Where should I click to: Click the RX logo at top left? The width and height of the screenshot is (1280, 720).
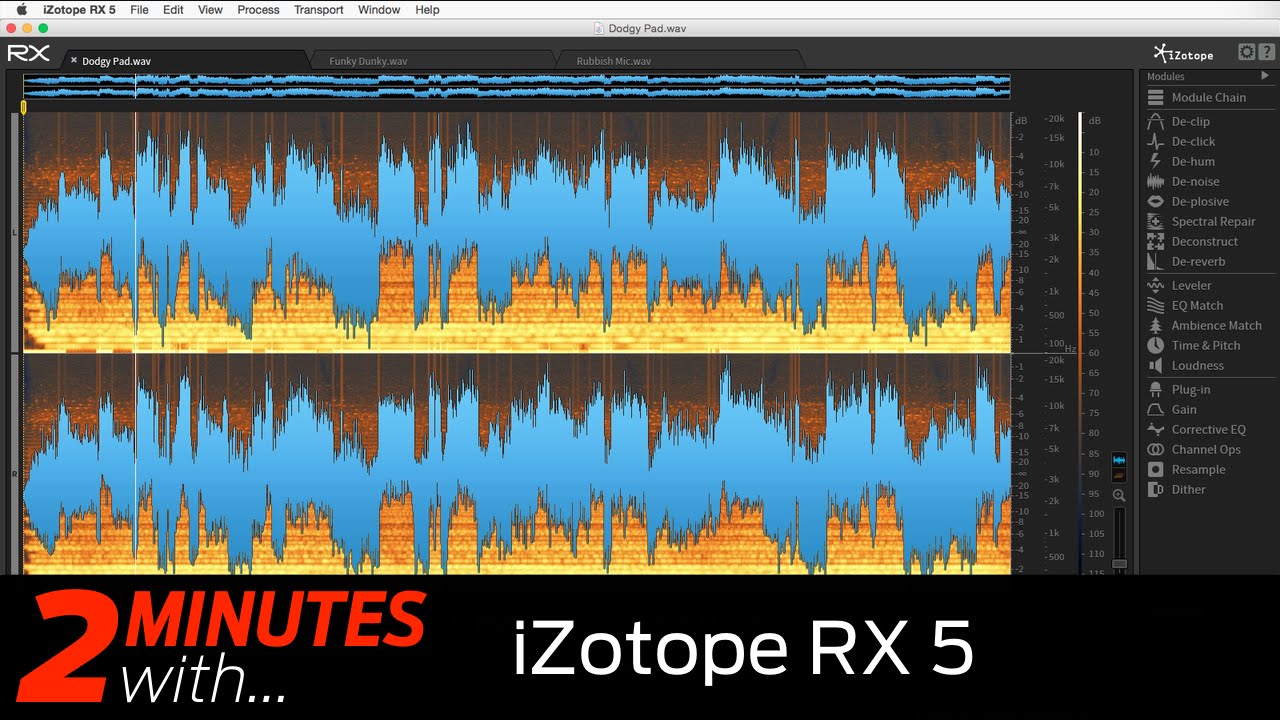tap(28, 53)
